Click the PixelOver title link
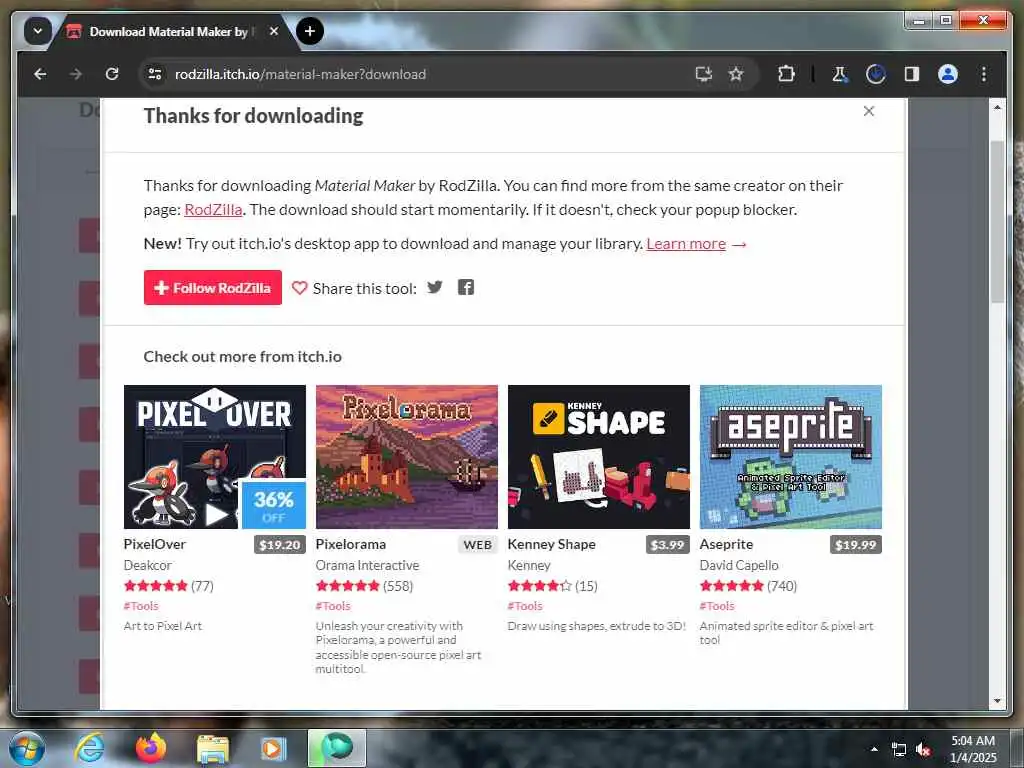Image resolution: width=1024 pixels, height=768 pixels. click(155, 544)
